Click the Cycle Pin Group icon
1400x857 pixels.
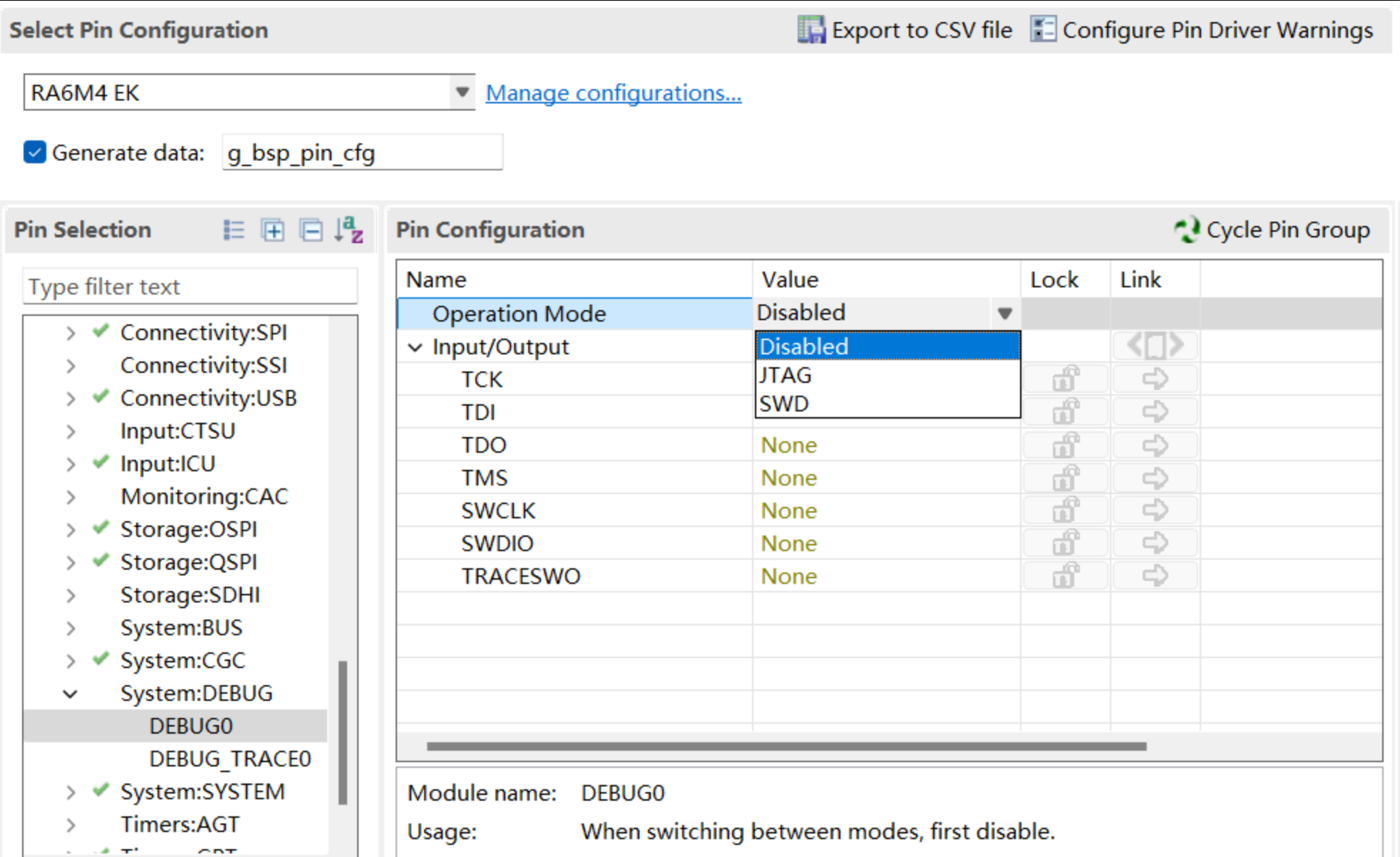click(1187, 230)
